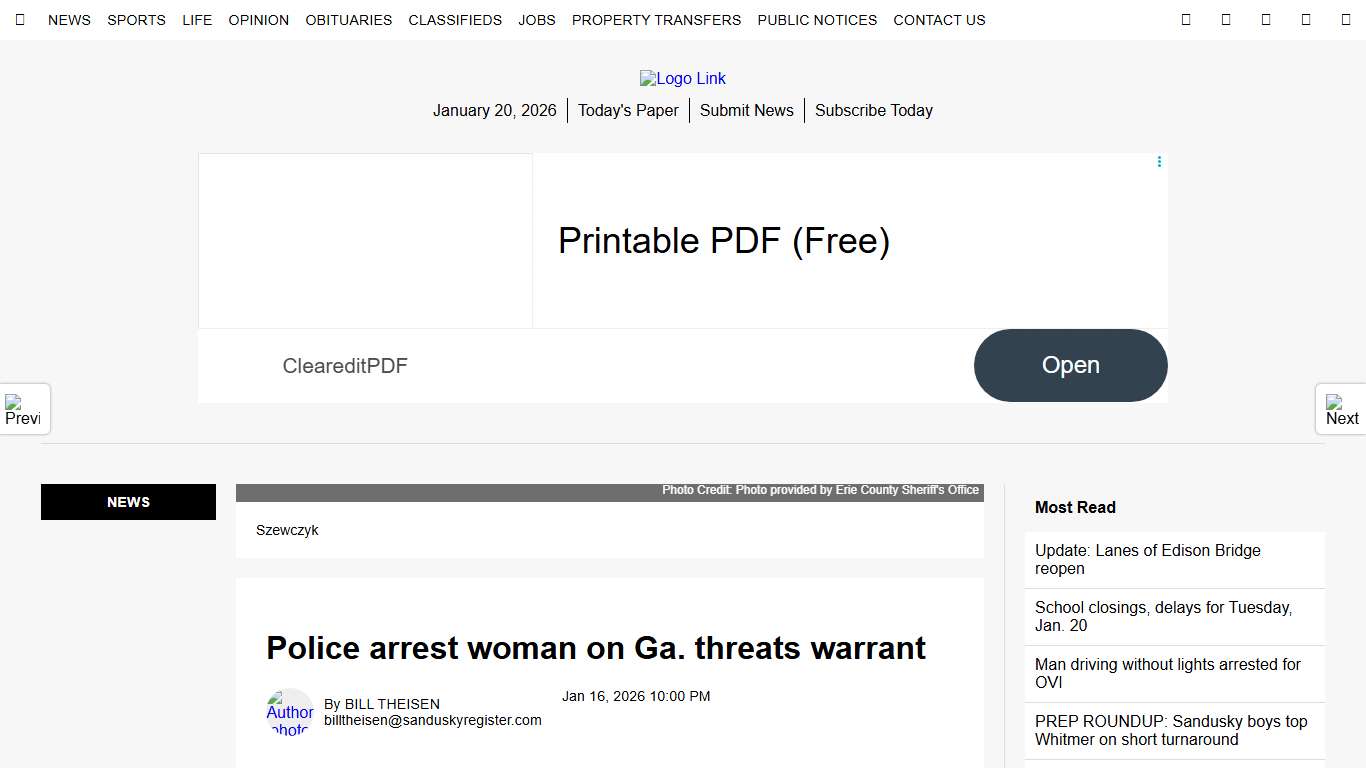Click the author photo thumbnail
The image size is (1366, 768).
pos(289,712)
